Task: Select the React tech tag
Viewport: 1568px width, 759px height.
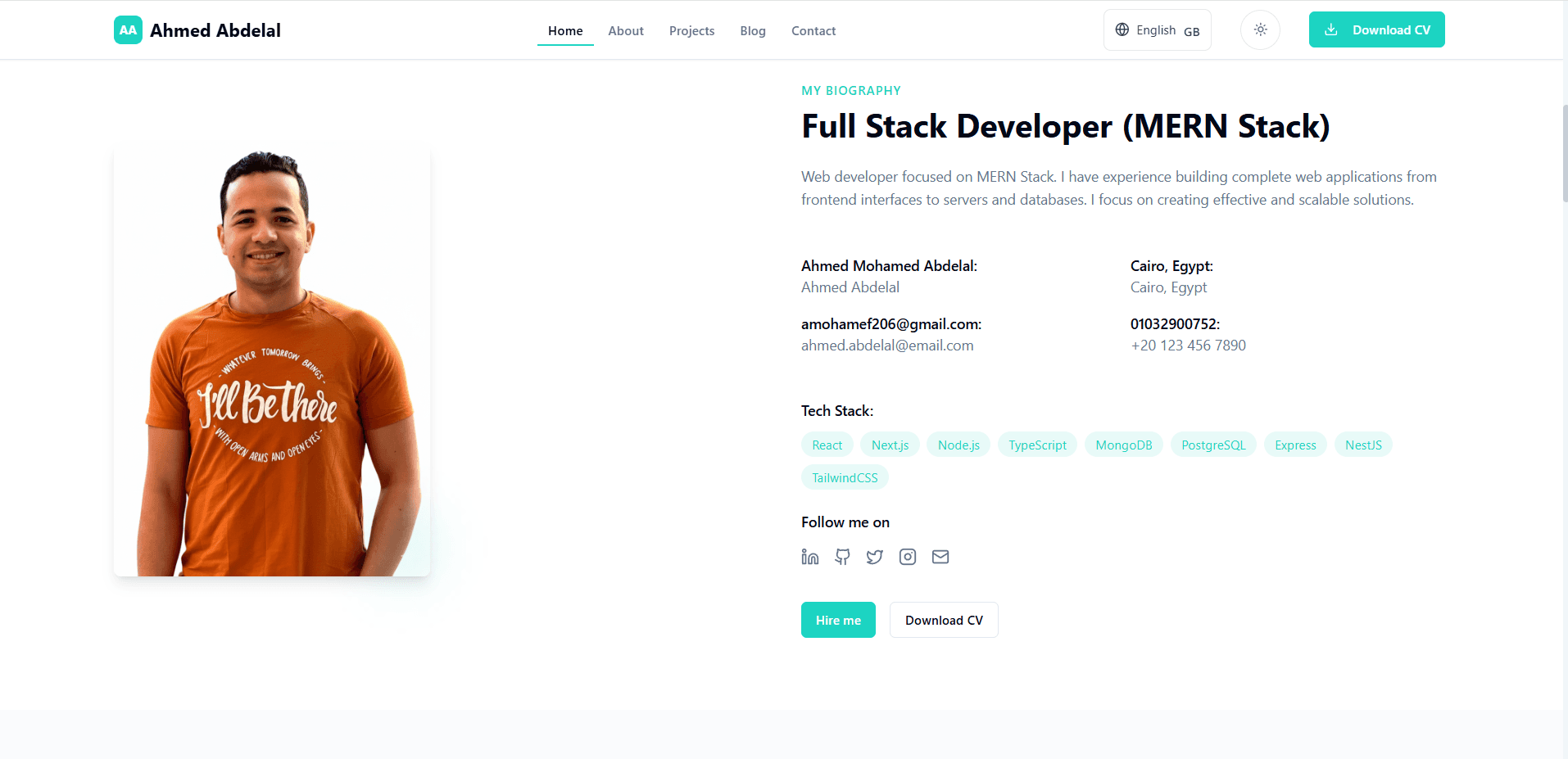Action: (x=827, y=445)
